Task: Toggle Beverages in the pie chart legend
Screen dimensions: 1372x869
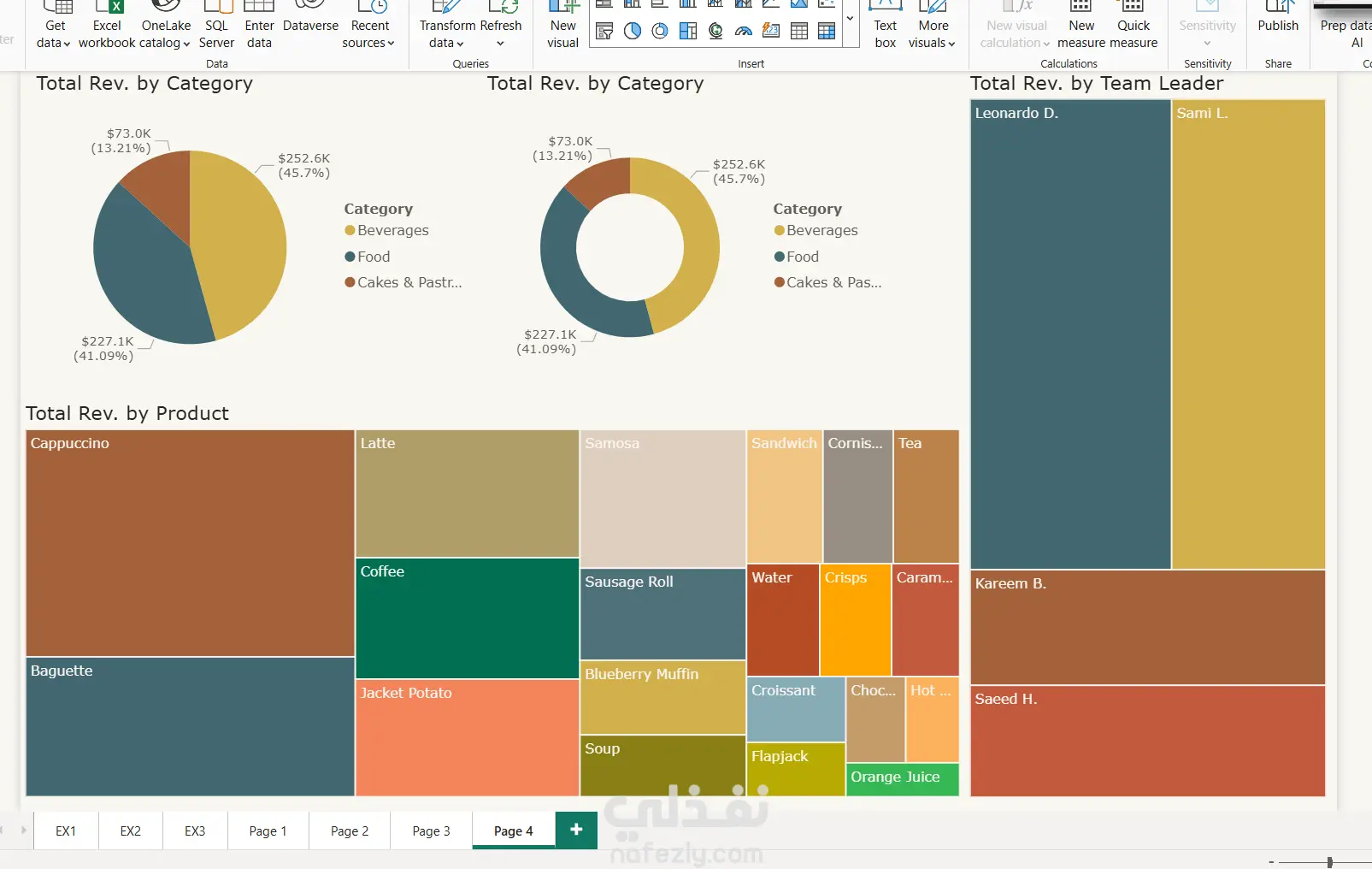Action: [386, 230]
